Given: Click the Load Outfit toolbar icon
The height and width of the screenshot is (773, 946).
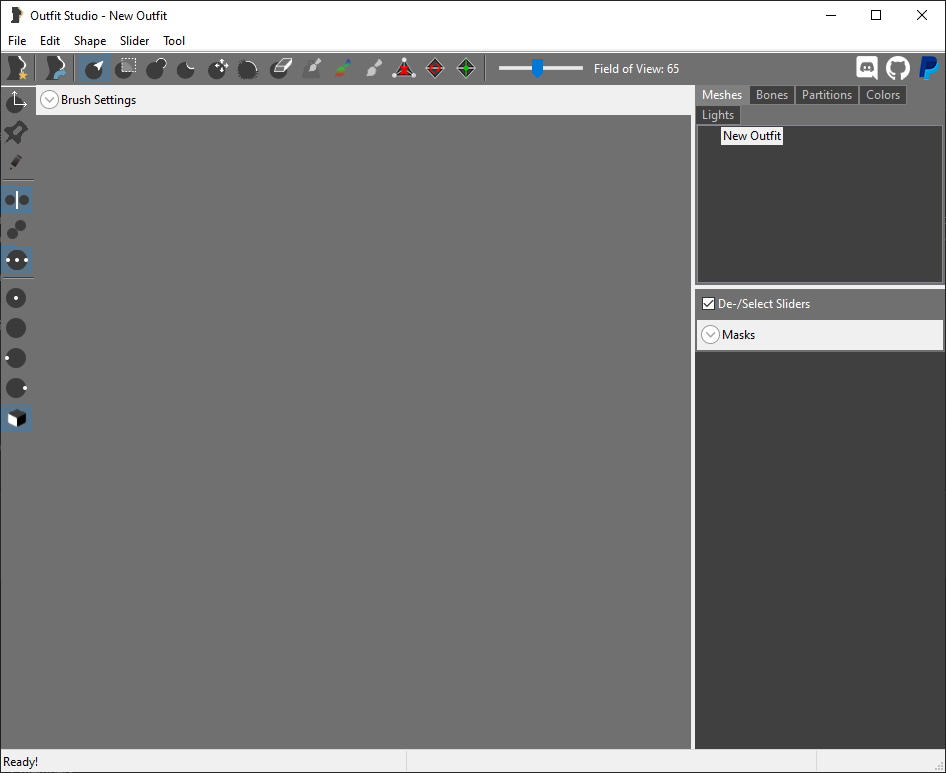Looking at the screenshot, I should click(55, 68).
